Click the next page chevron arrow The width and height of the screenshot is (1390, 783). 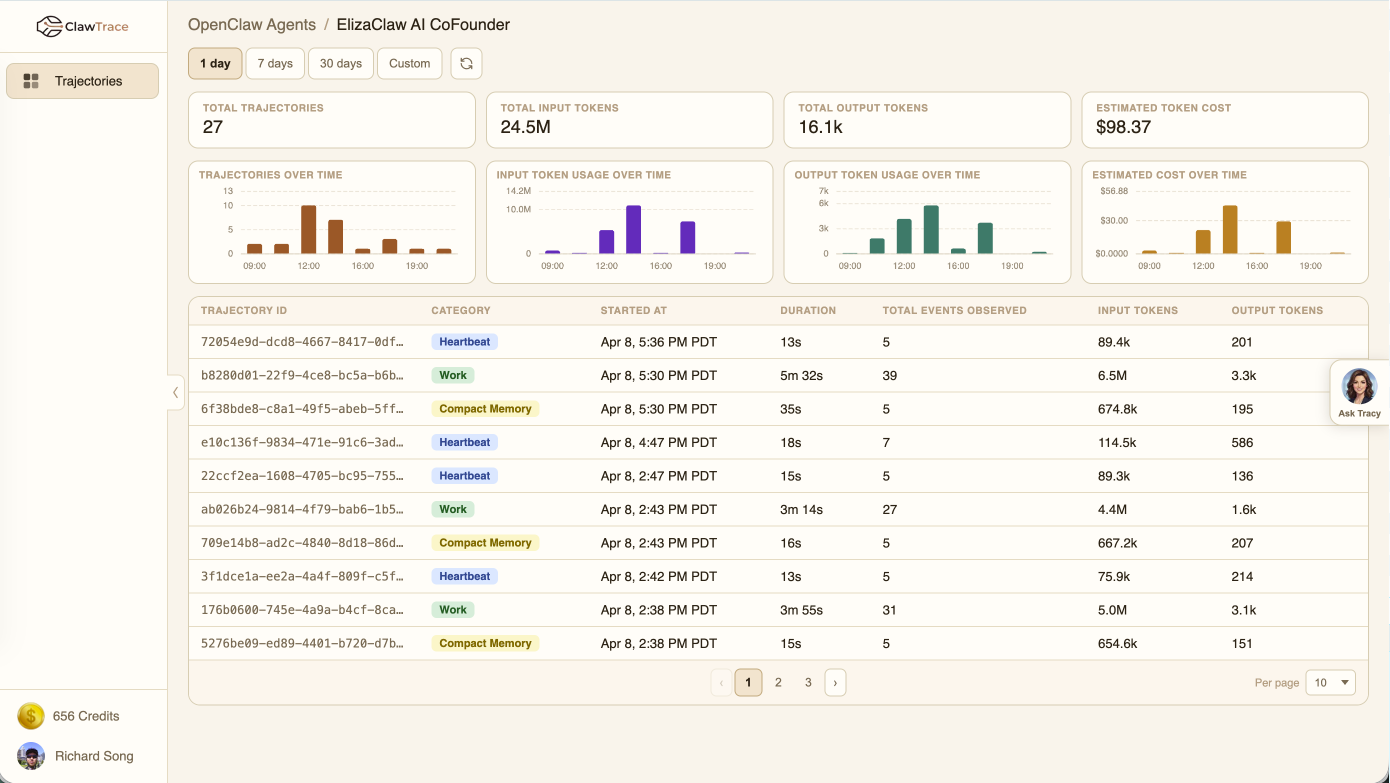[x=835, y=682]
